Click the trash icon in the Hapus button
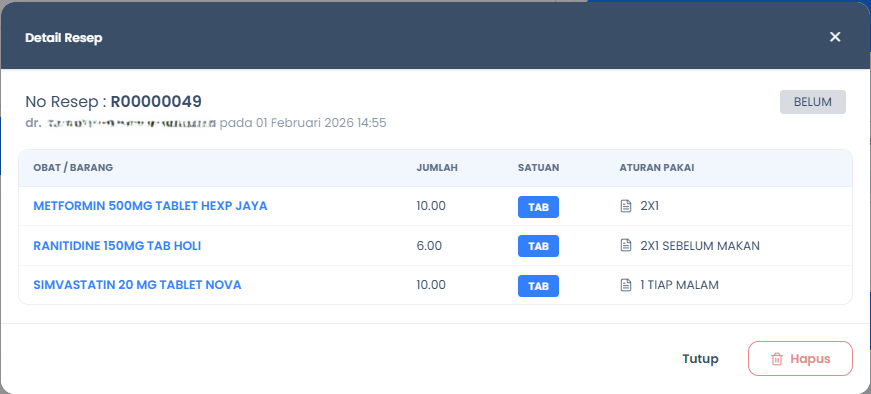871x394 pixels. click(777, 359)
